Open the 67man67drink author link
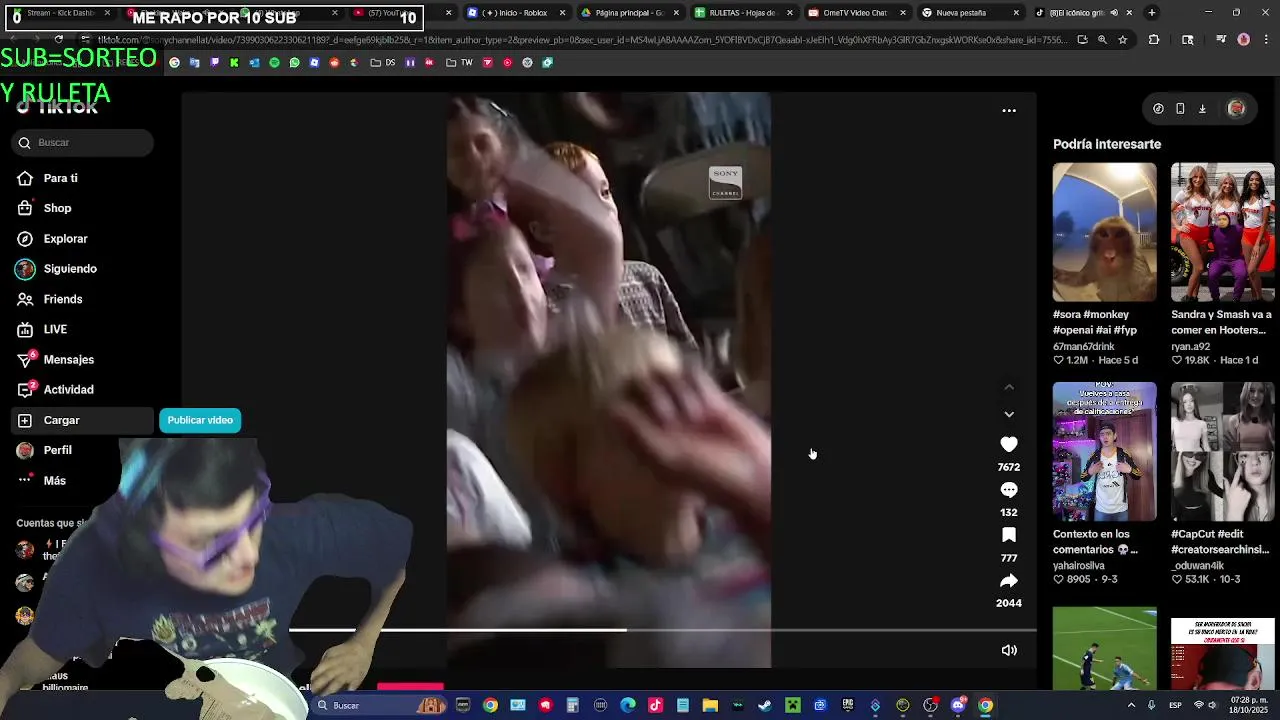The width and height of the screenshot is (1280, 720). point(1083,346)
